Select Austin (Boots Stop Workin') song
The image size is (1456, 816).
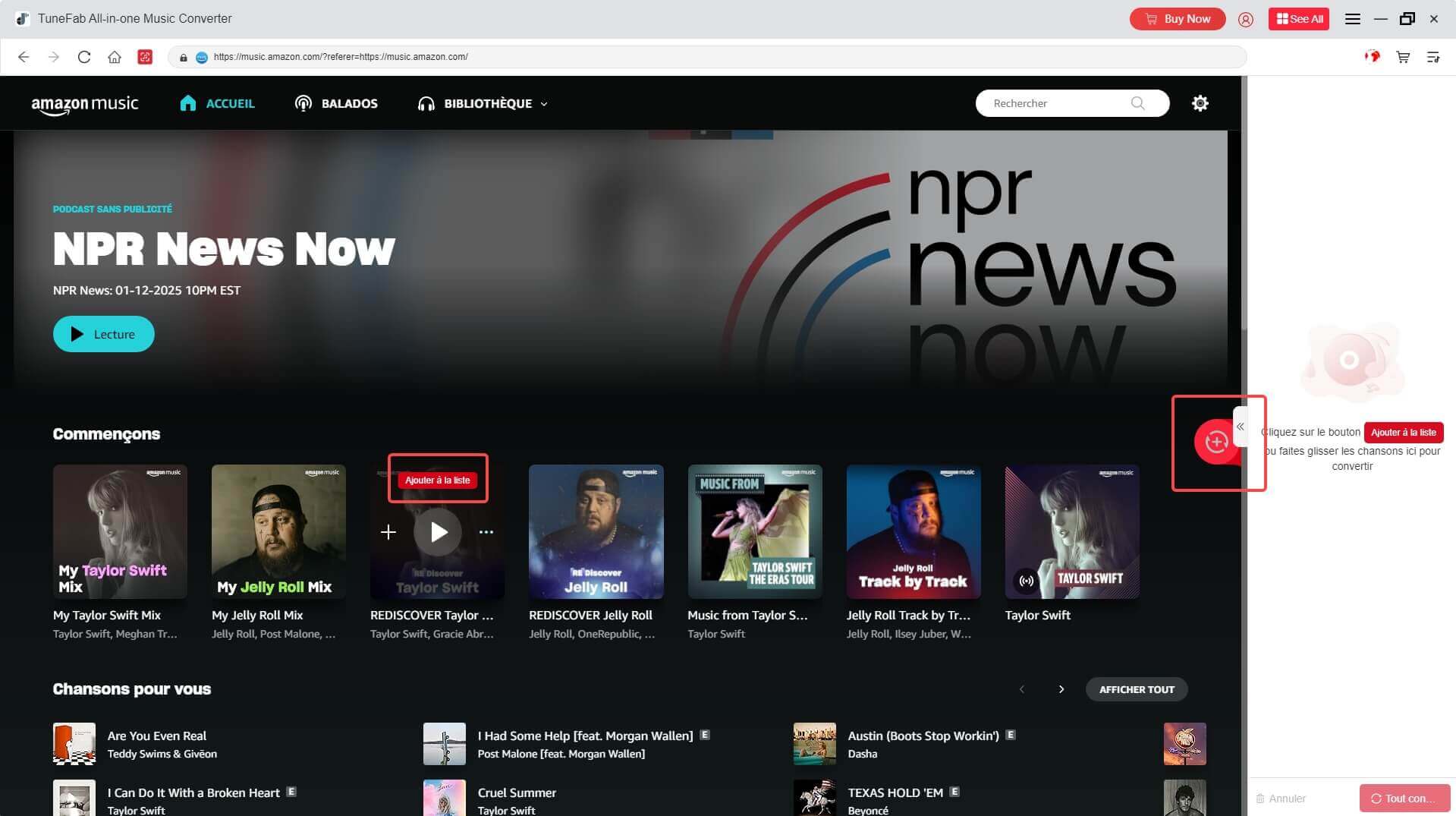click(923, 736)
